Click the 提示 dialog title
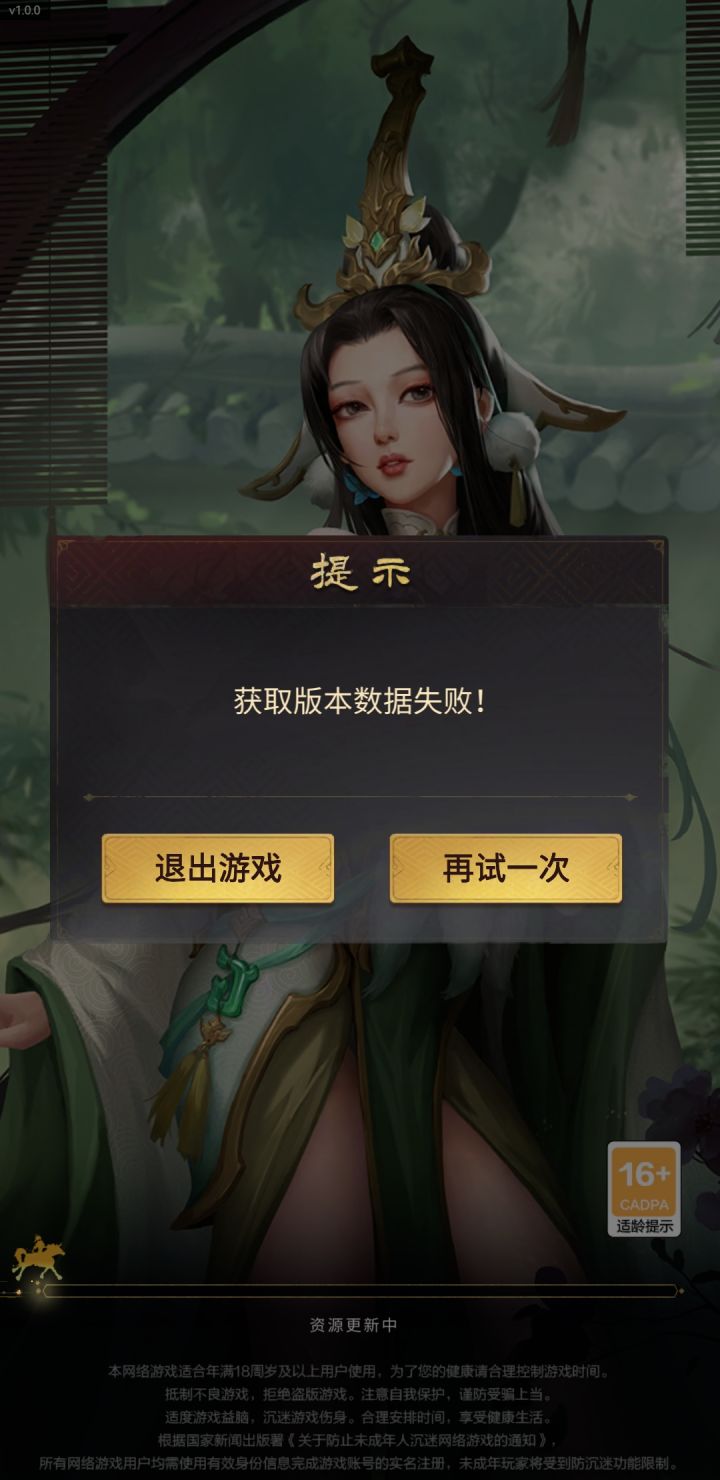Screen dimensions: 720x1480 click(360, 573)
